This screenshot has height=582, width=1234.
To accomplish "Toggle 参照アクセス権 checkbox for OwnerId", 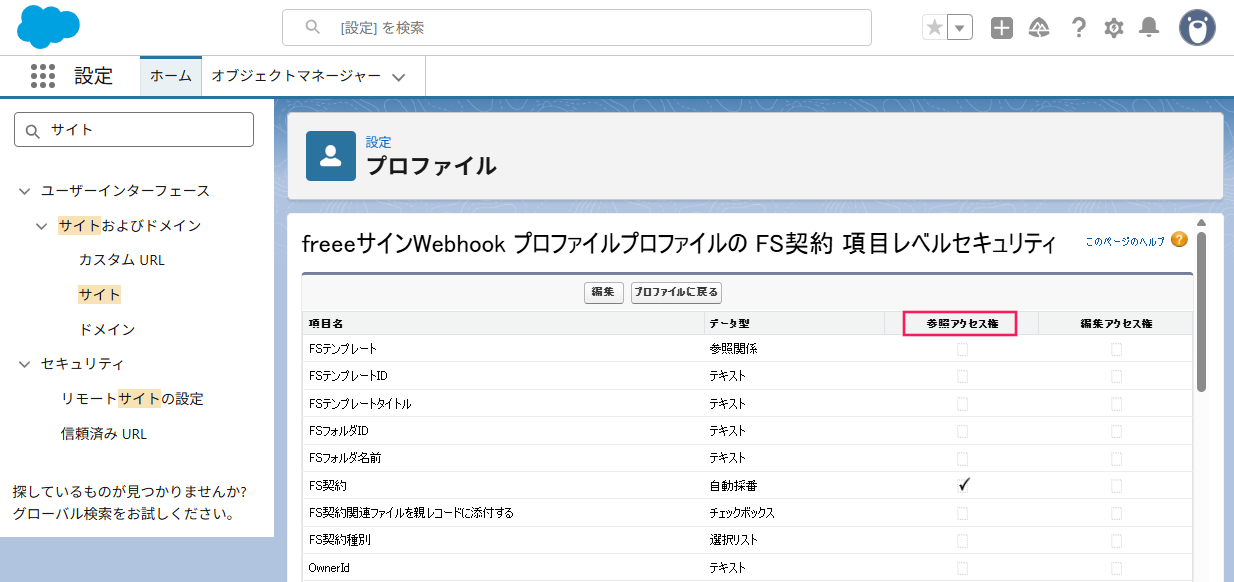I will [962, 567].
